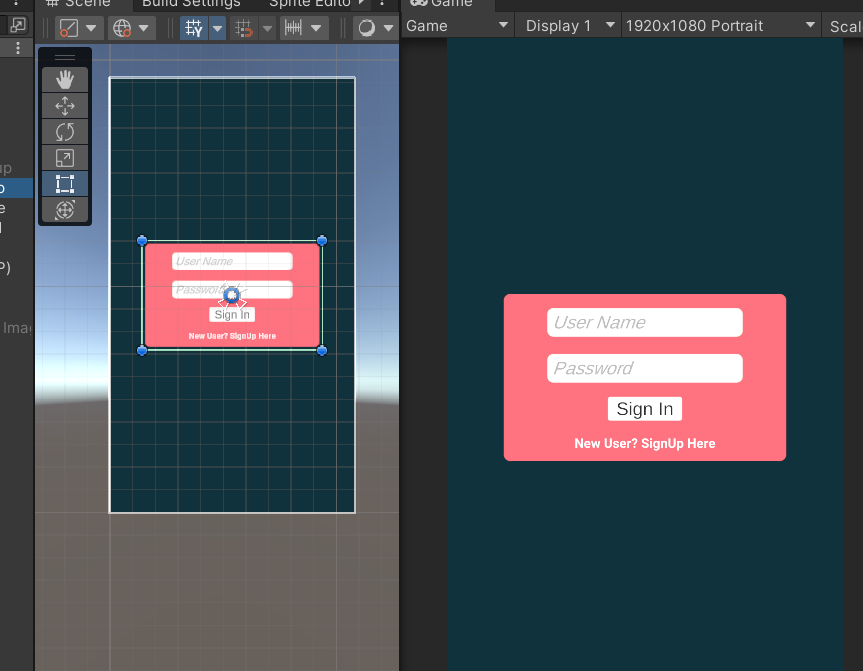Select User Name field in Scene view
Screen dimensions: 863x671
pos(232,261)
